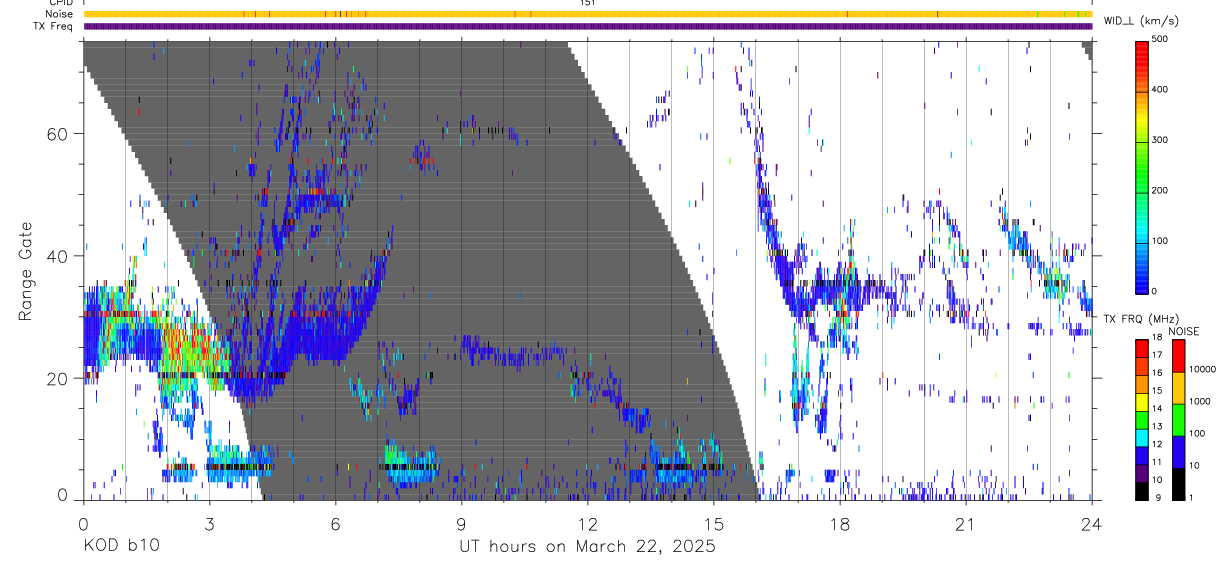Click the black segment of the TX FRQ legend
The height and width of the screenshot is (567, 1228).
click(1142, 490)
